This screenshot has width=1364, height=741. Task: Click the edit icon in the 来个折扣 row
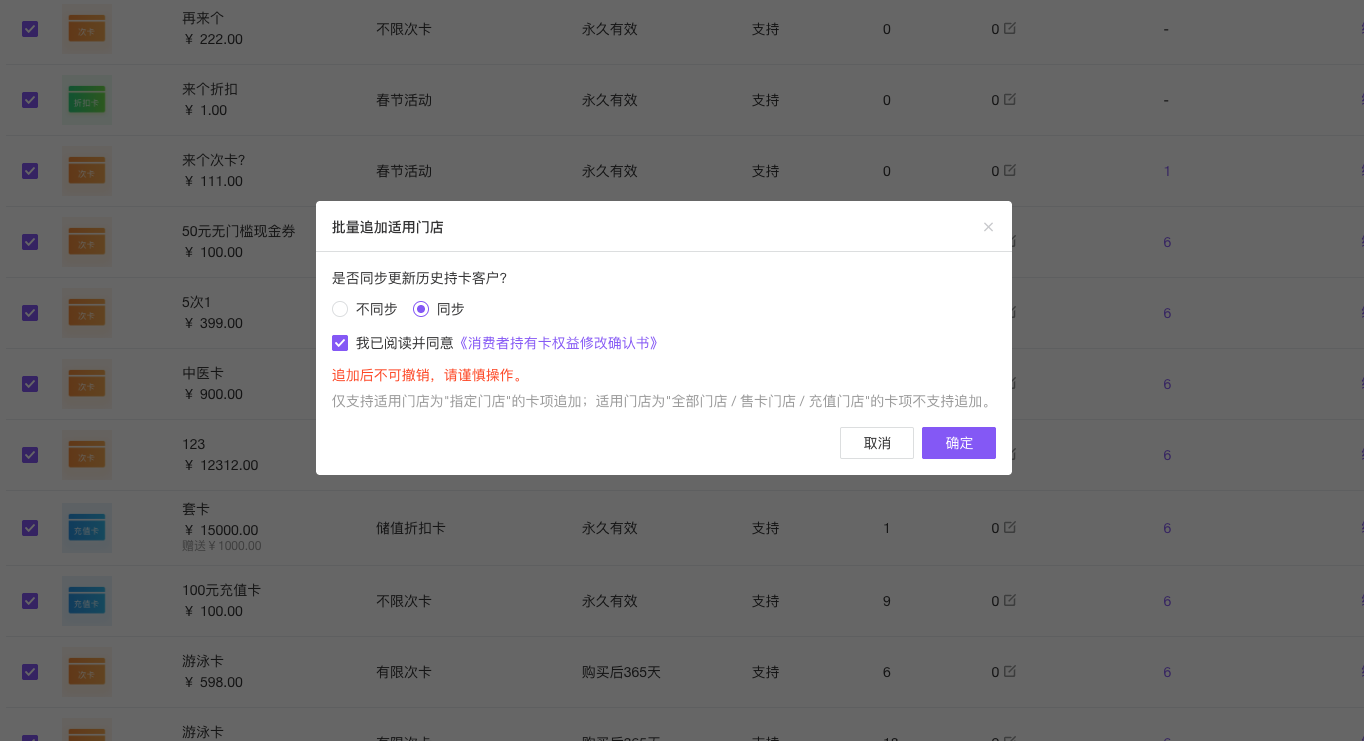[1010, 99]
